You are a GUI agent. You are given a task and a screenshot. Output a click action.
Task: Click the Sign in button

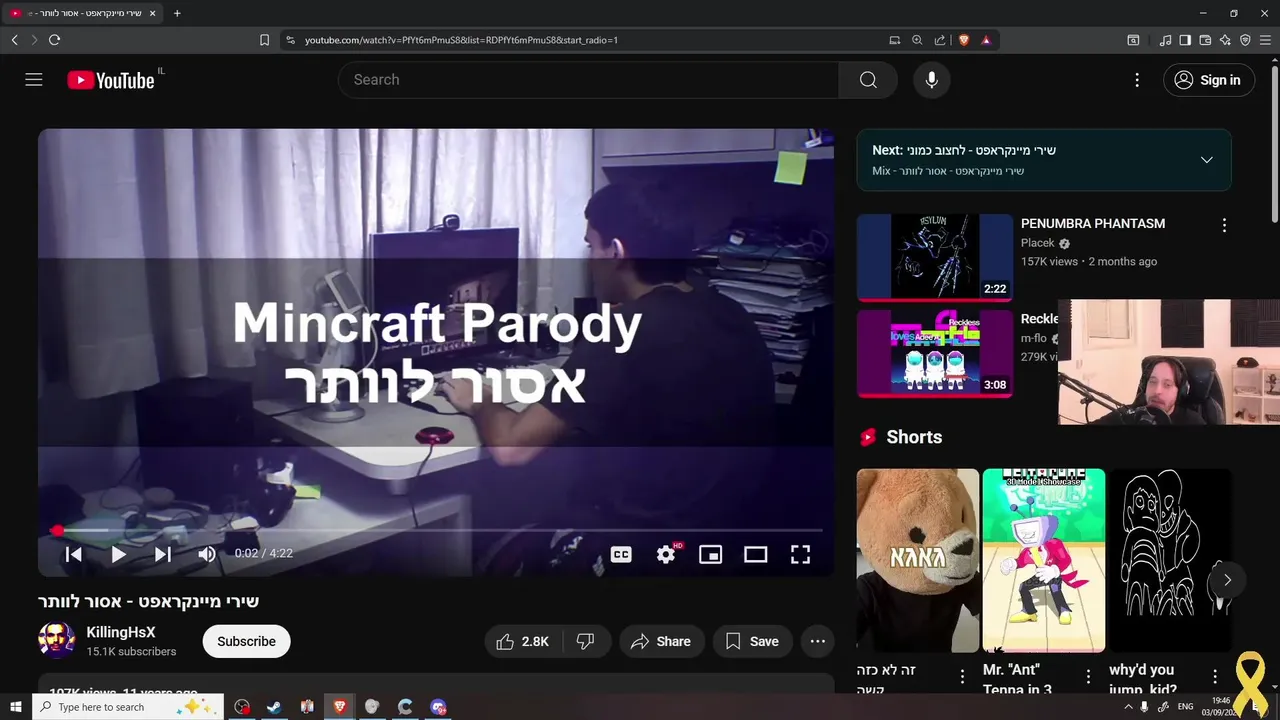coord(1209,80)
